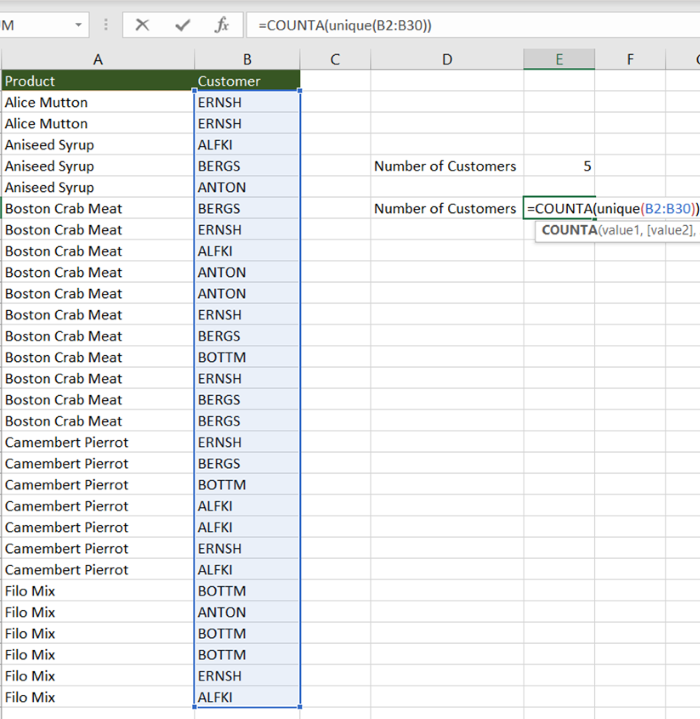Select the column C header
The image size is (700, 719).
[x=335, y=59]
